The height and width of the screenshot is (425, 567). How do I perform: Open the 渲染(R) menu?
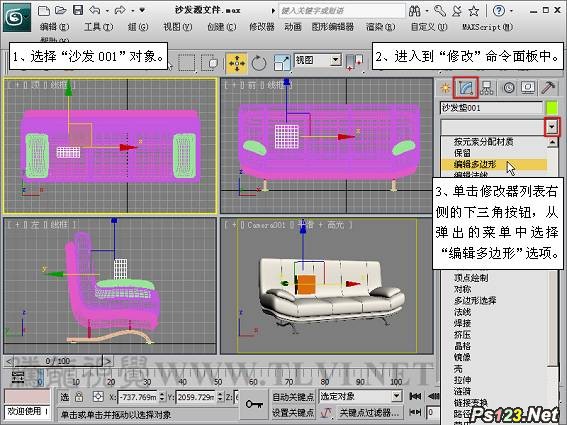[x=380, y=27]
